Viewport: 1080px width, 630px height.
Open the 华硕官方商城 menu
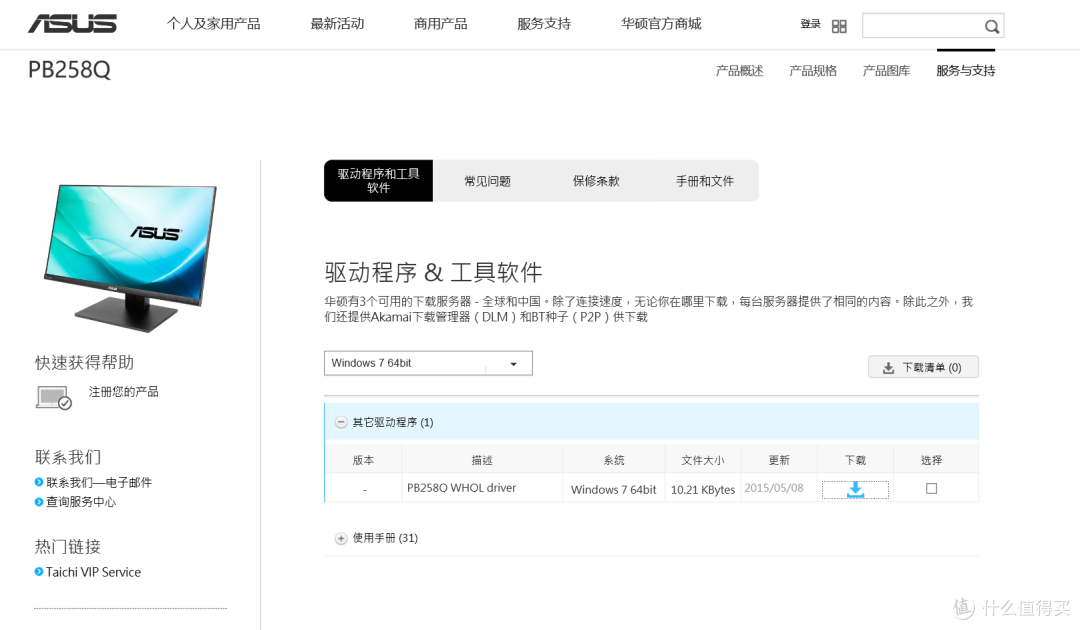point(661,24)
